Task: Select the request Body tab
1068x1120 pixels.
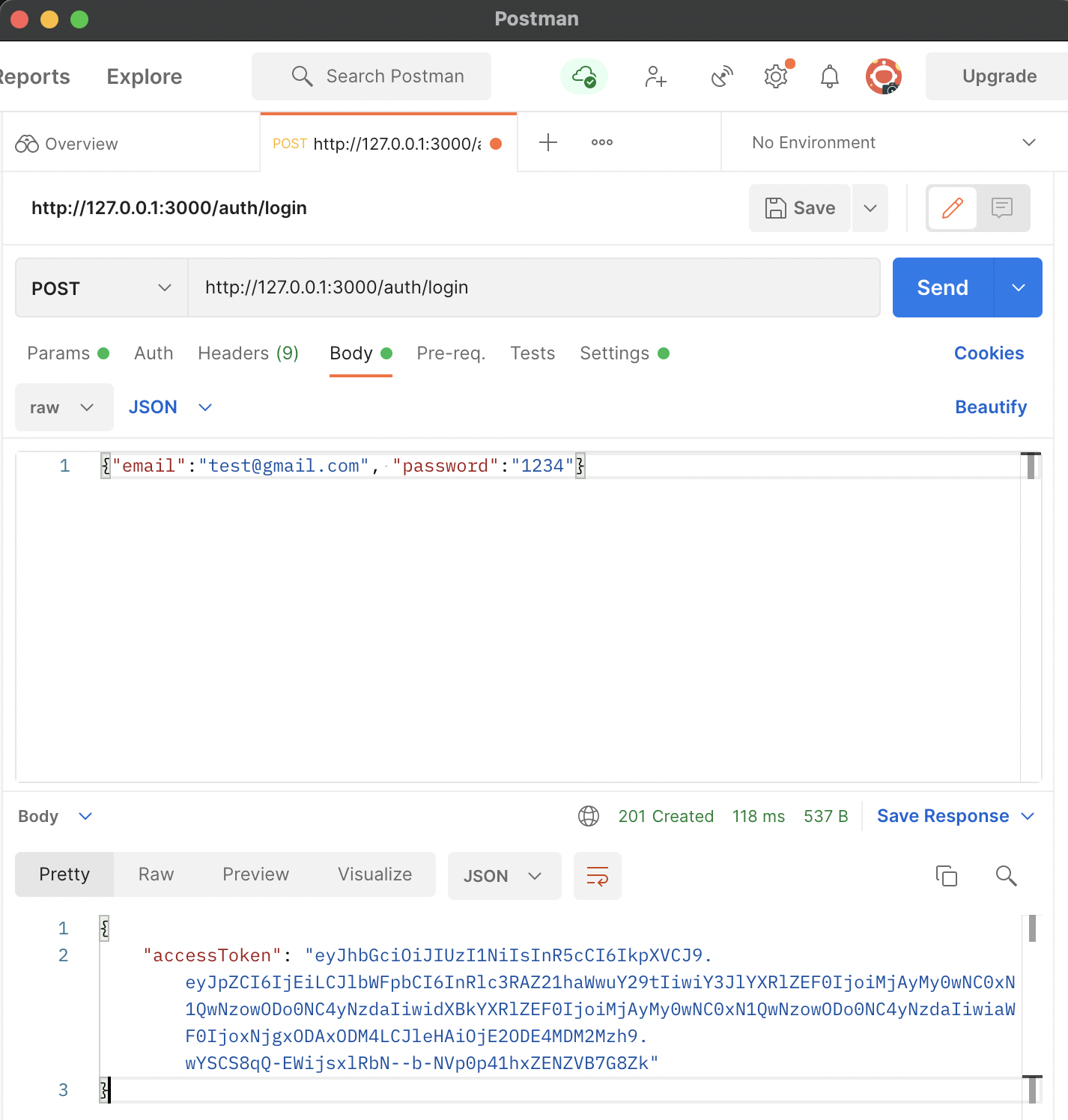Action: point(361,353)
